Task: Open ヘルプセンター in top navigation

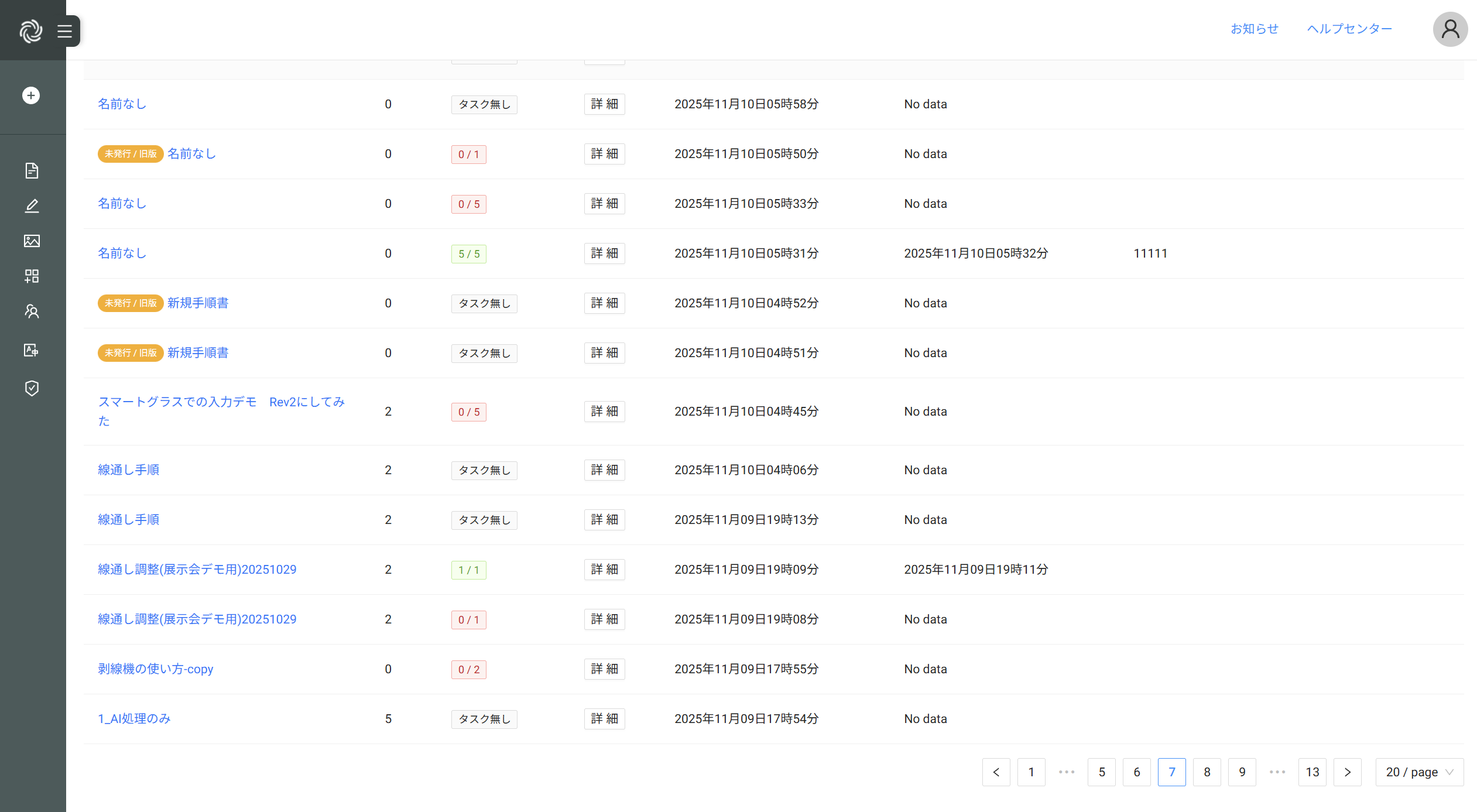Action: 1349,29
